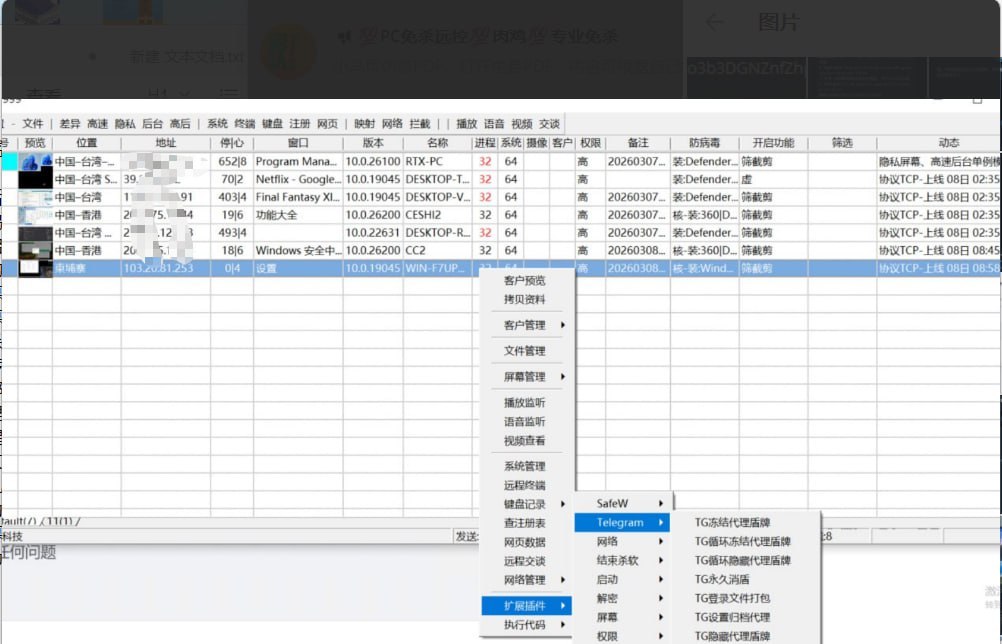Select the 终端 toolbar item
1002x644 pixels.
[245, 124]
